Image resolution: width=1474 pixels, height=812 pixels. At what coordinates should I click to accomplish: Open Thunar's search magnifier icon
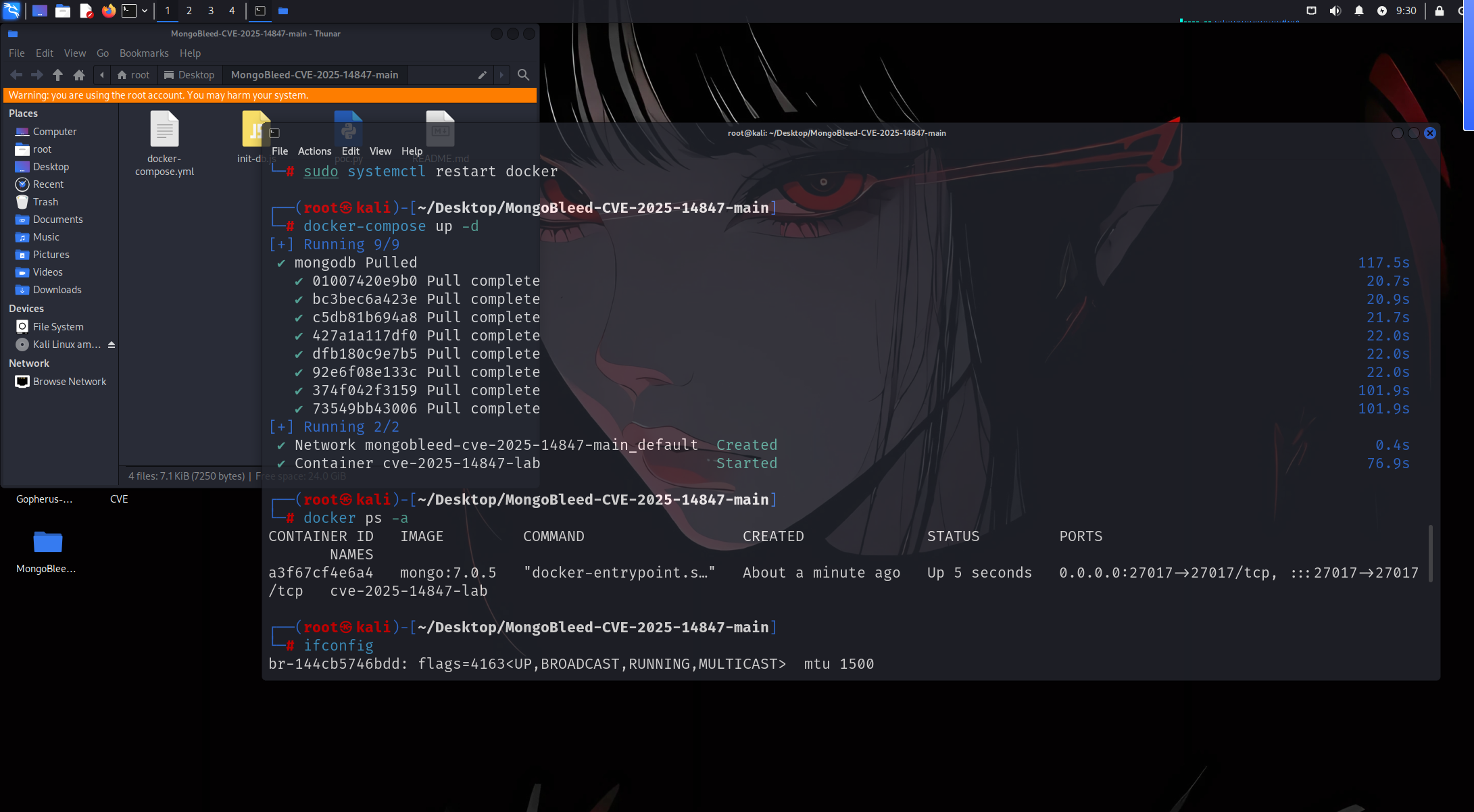[x=523, y=75]
